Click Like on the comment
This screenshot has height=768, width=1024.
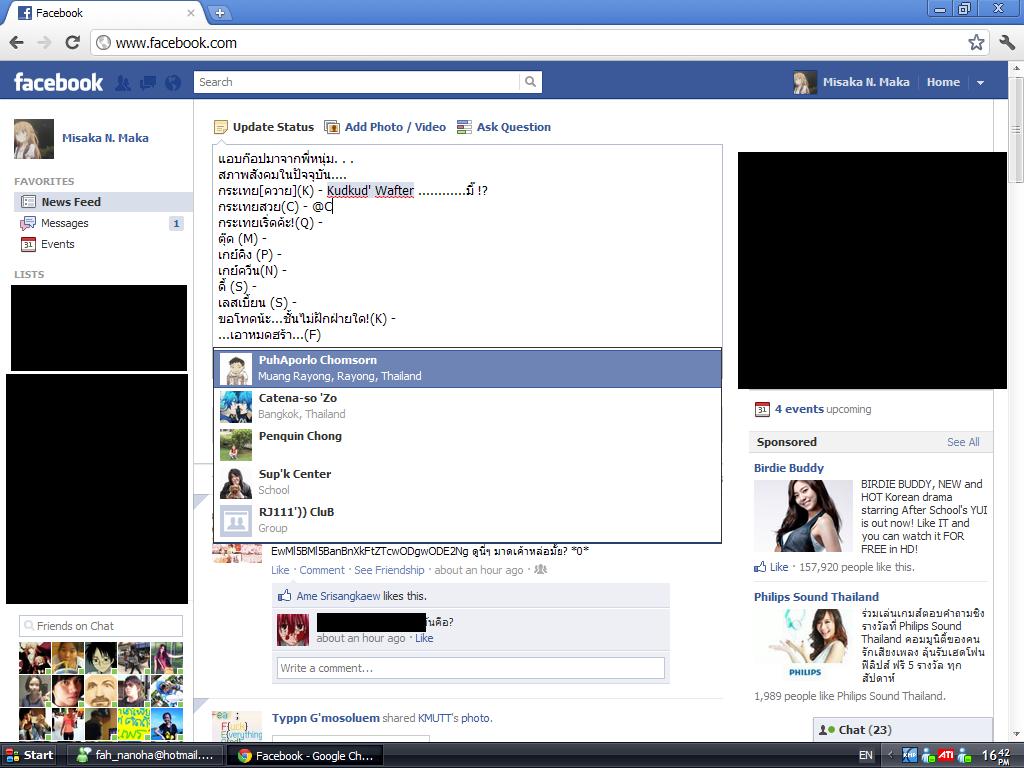coord(424,638)
